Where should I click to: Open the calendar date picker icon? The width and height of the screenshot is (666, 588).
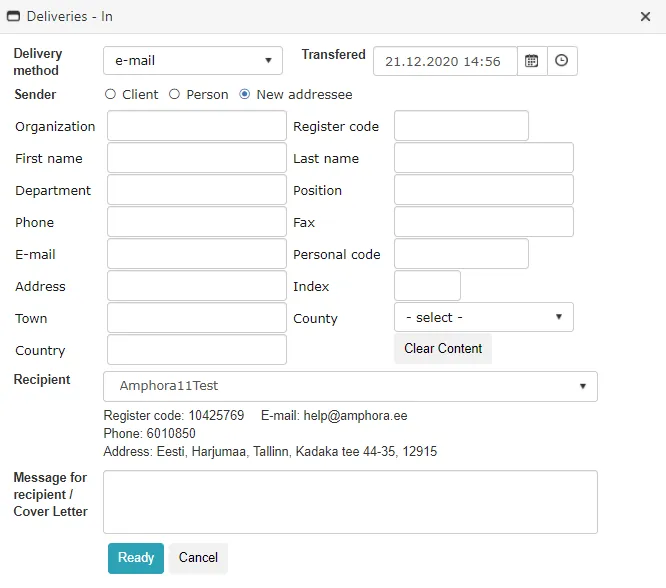point(532,61)
